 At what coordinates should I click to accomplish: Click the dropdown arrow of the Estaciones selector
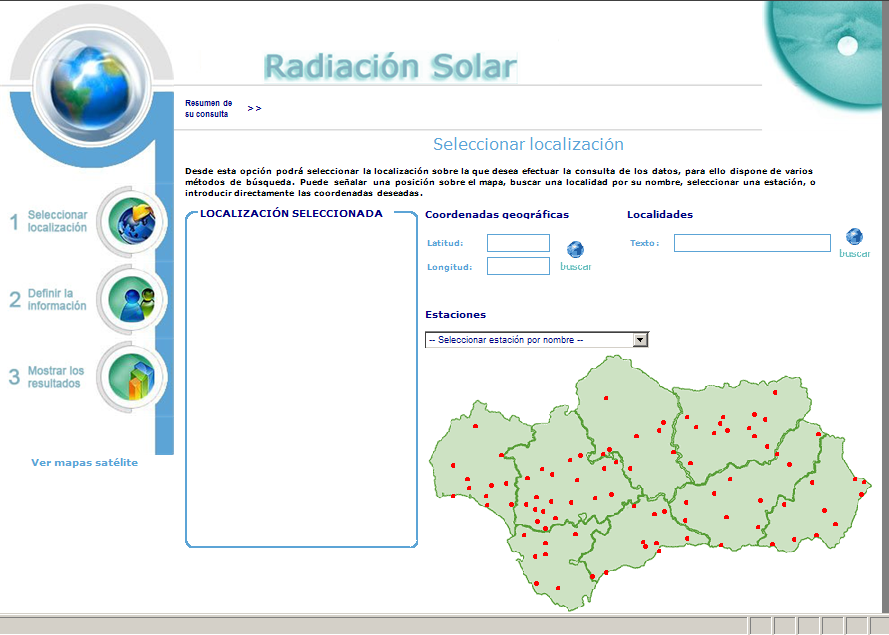[640, 339]
